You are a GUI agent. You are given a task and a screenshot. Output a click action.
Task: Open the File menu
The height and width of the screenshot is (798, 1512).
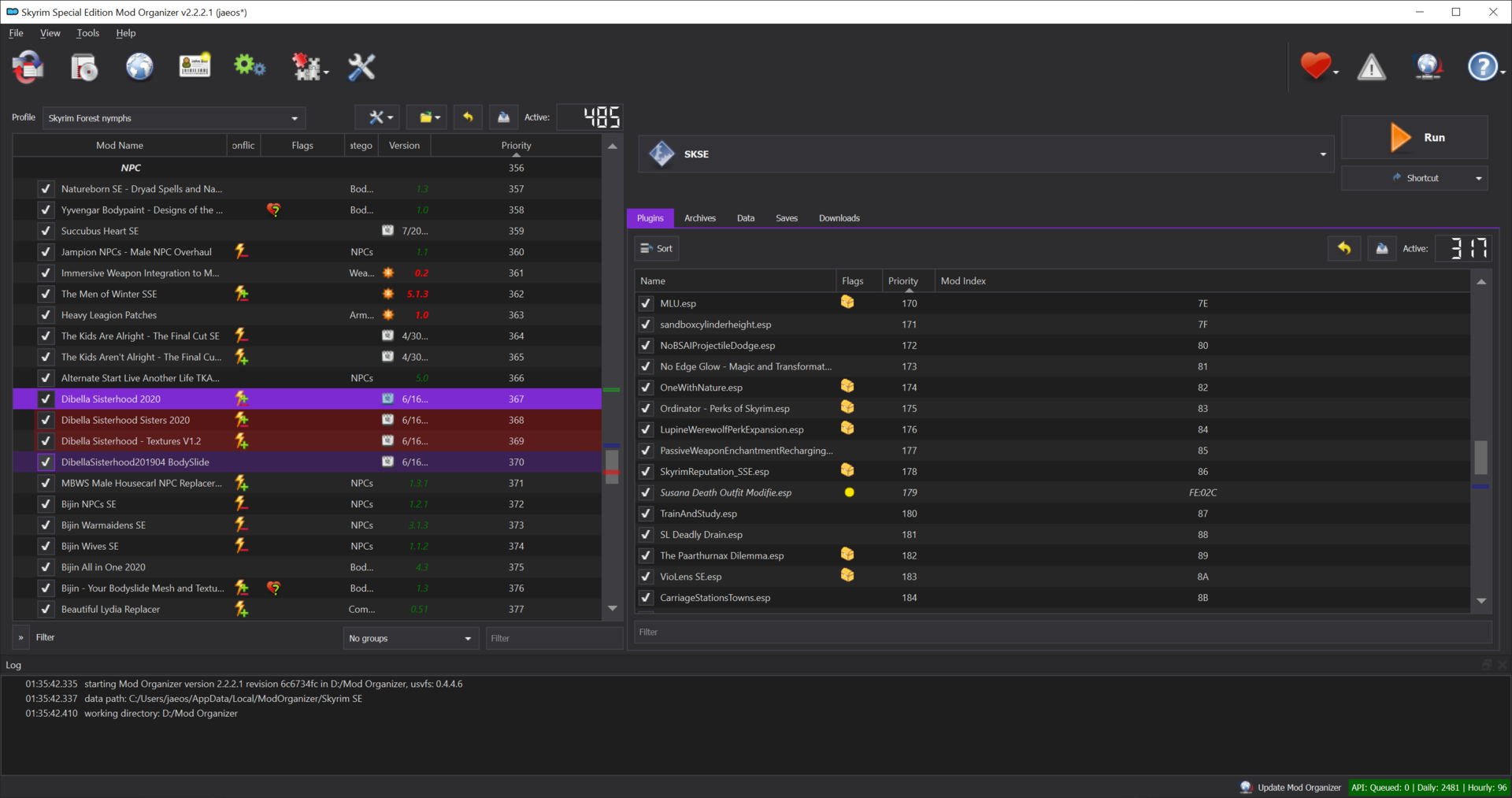(17, 33)
